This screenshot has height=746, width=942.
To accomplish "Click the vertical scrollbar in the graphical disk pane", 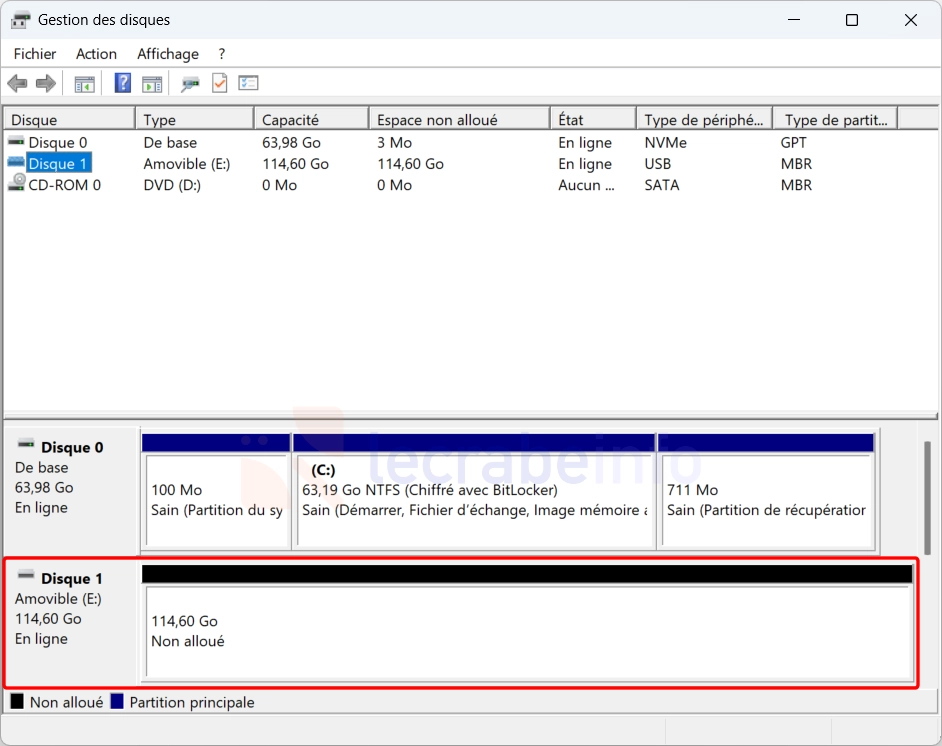I will (927, 497).
